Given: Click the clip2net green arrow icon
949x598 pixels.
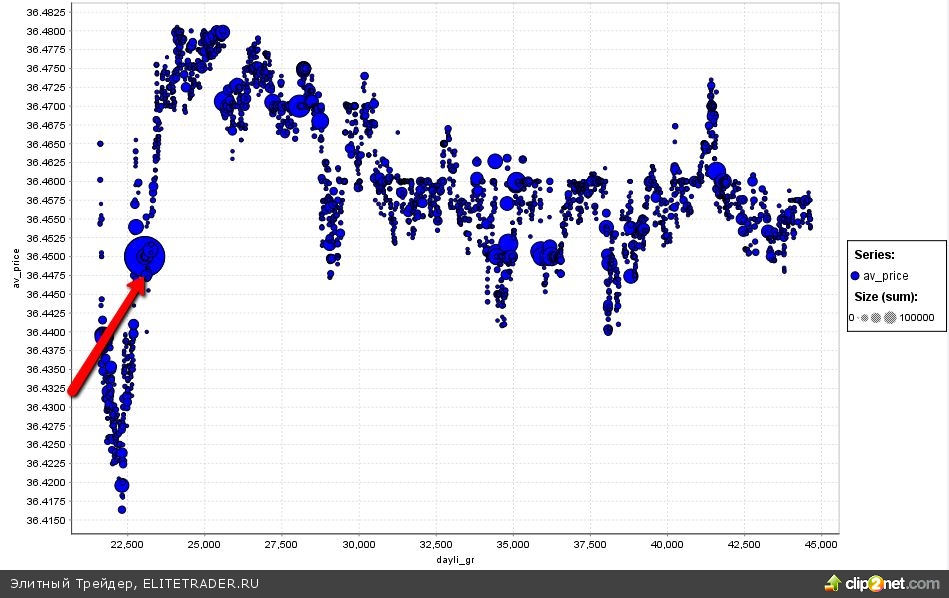Looking at the screenshot, I should (832, 582).
